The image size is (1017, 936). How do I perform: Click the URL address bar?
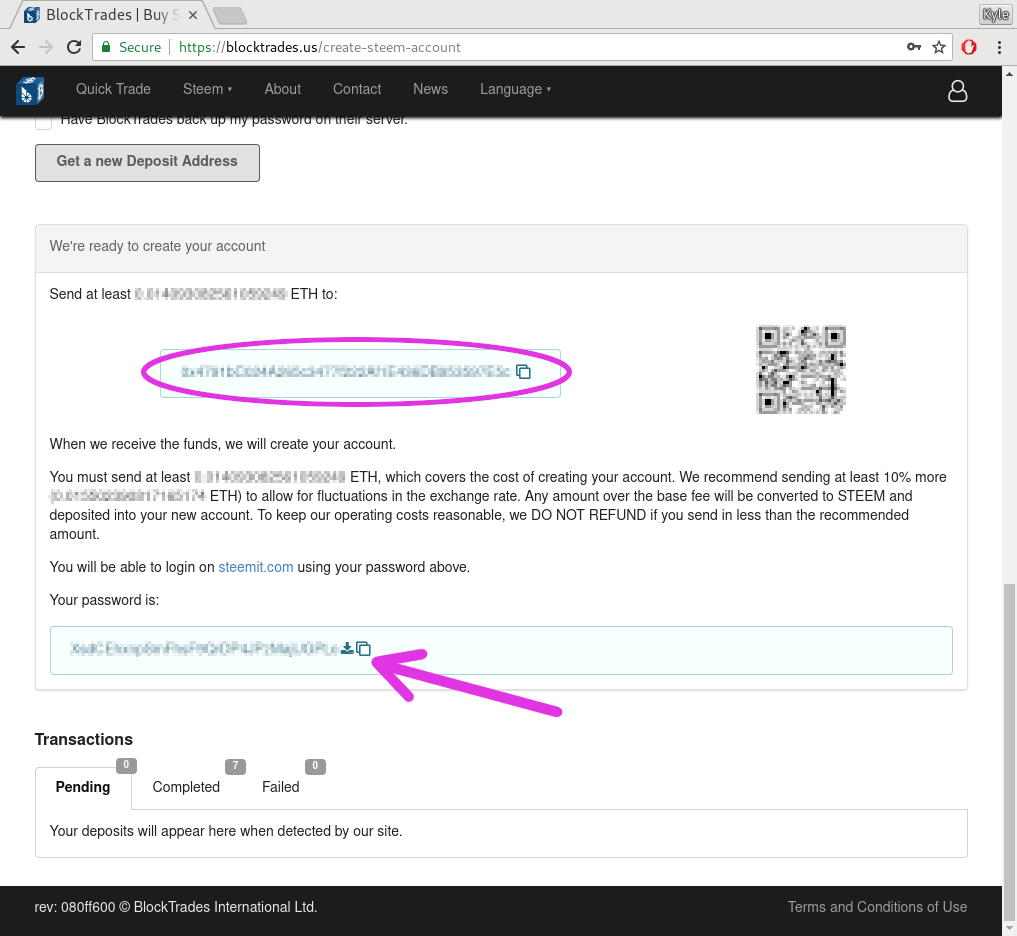click(x=521, y=47)
